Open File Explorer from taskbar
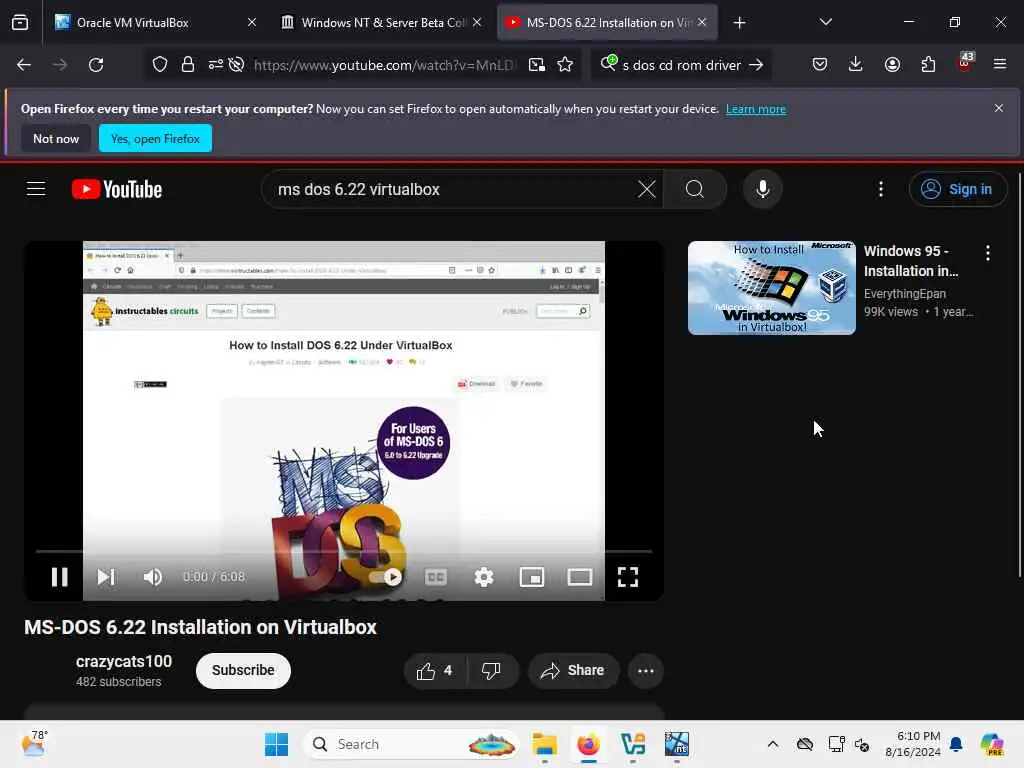The image size is (1024, 768). click(544, 744)
